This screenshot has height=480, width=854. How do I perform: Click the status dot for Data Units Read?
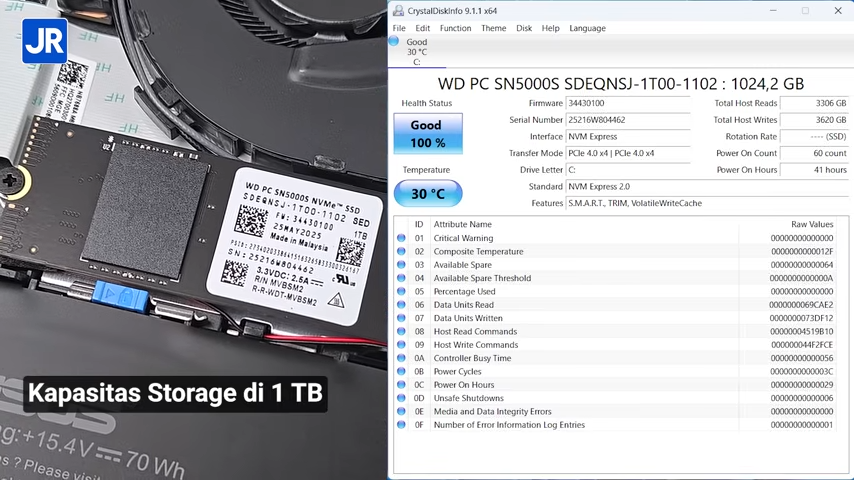[x=401, y=305]
